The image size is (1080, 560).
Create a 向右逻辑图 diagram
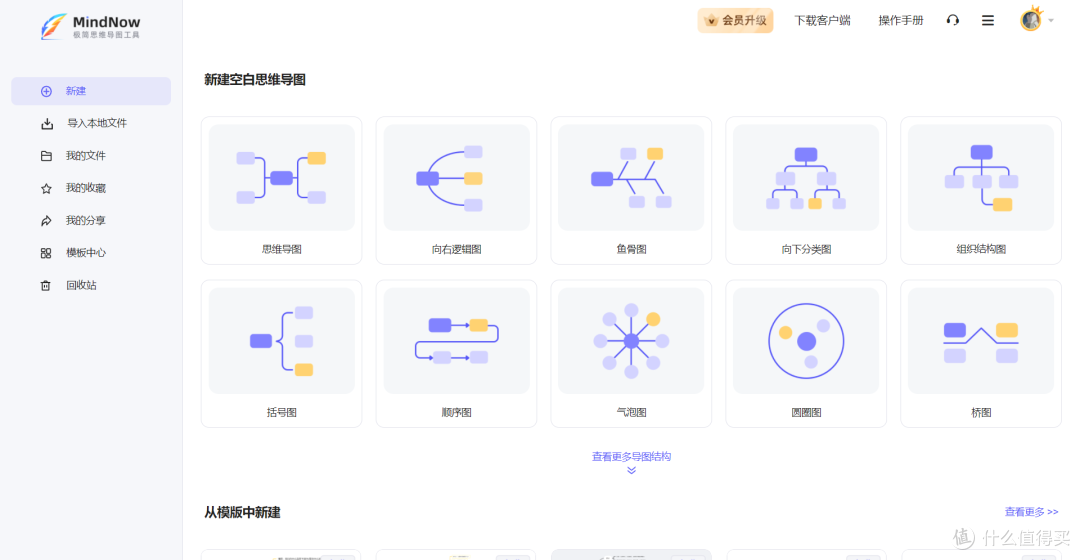tap(456, 190)
